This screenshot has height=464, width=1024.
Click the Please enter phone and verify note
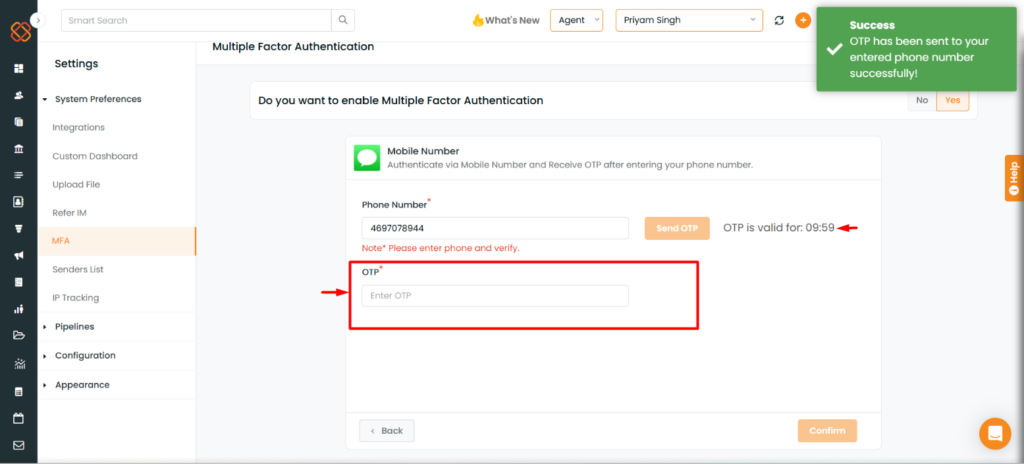tap(441, 248)
